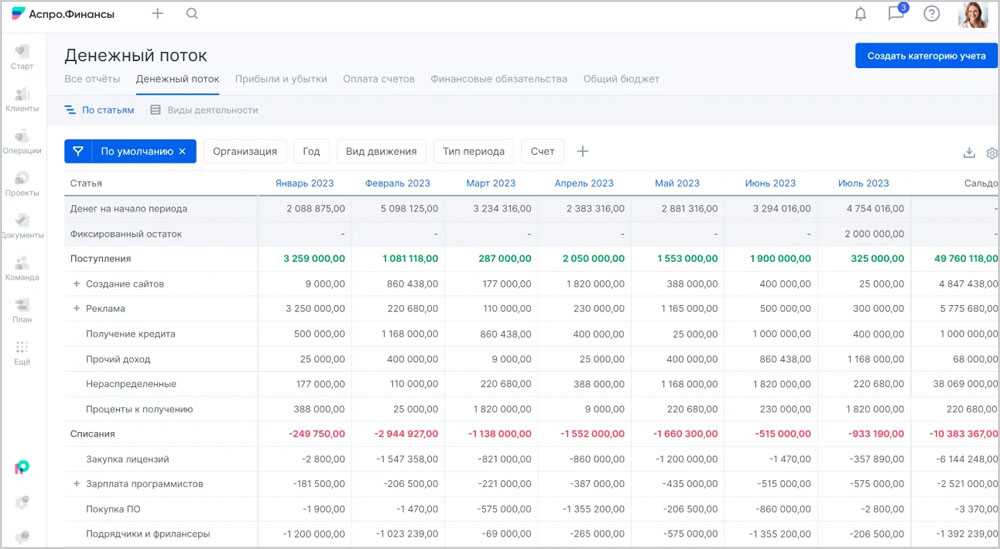Remove the По умолчанию filter
The width and height of the screenshot is (1000, 549).
point(182,152)
